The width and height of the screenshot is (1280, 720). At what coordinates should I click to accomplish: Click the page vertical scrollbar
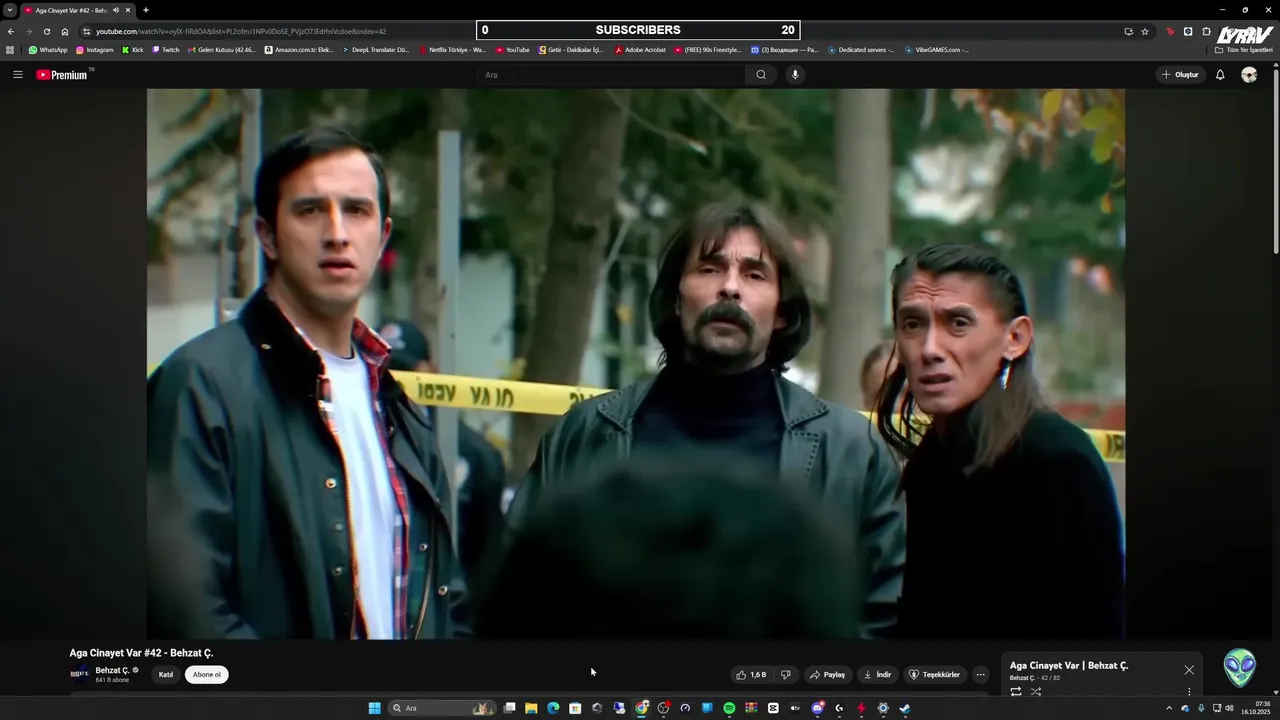pos(1276,160)
